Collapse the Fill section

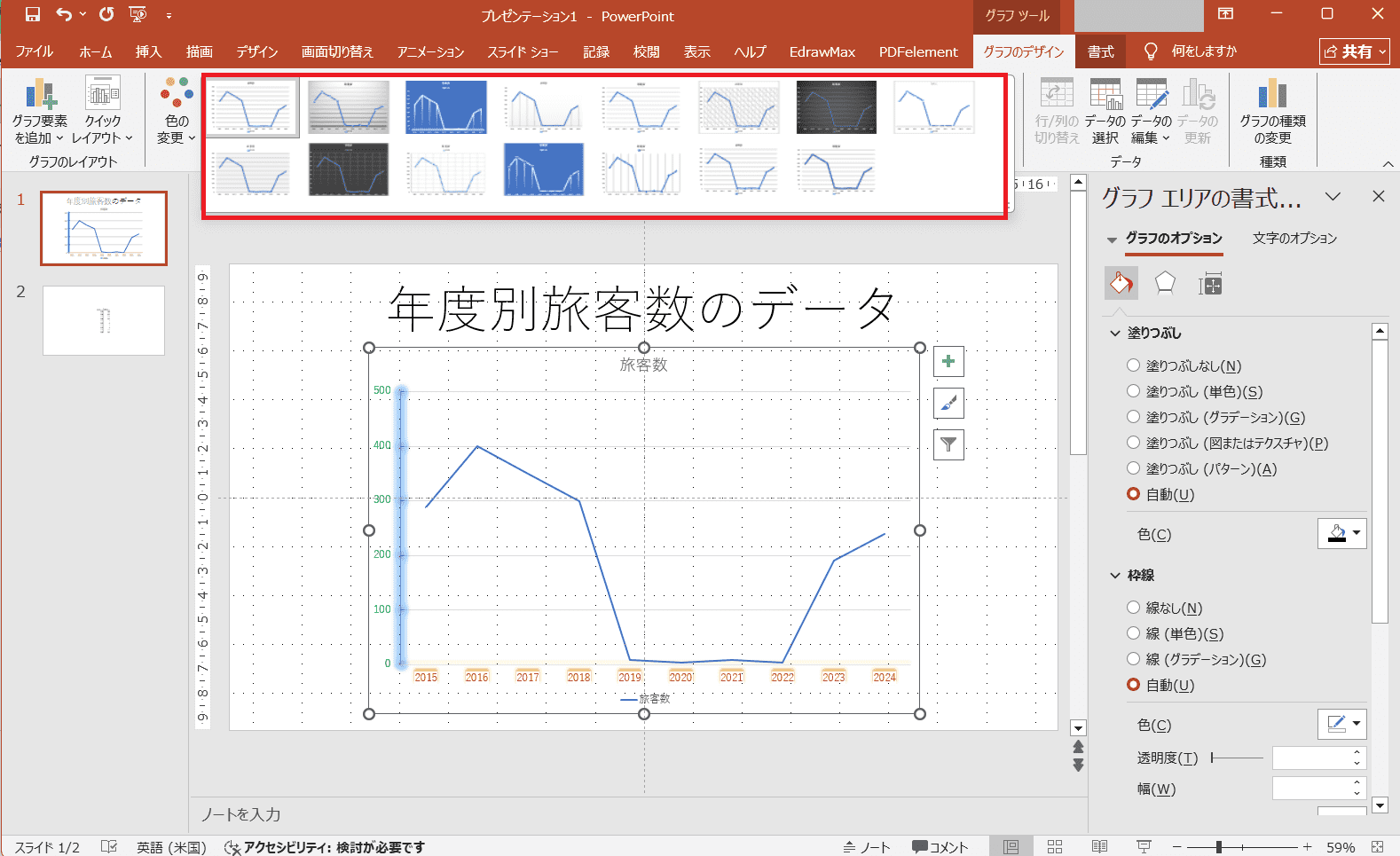1116,334
